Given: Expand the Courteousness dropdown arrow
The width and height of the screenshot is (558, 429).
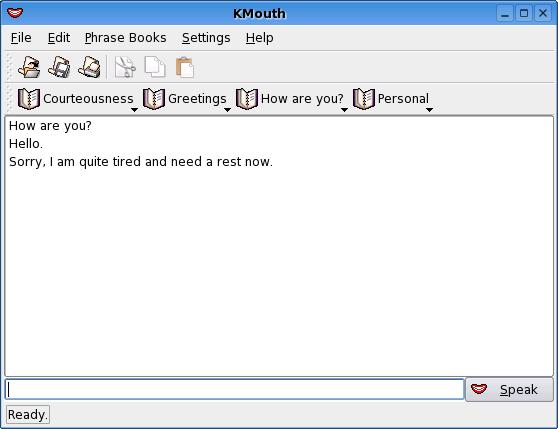Looking at the screenshot, I should 135,110.
